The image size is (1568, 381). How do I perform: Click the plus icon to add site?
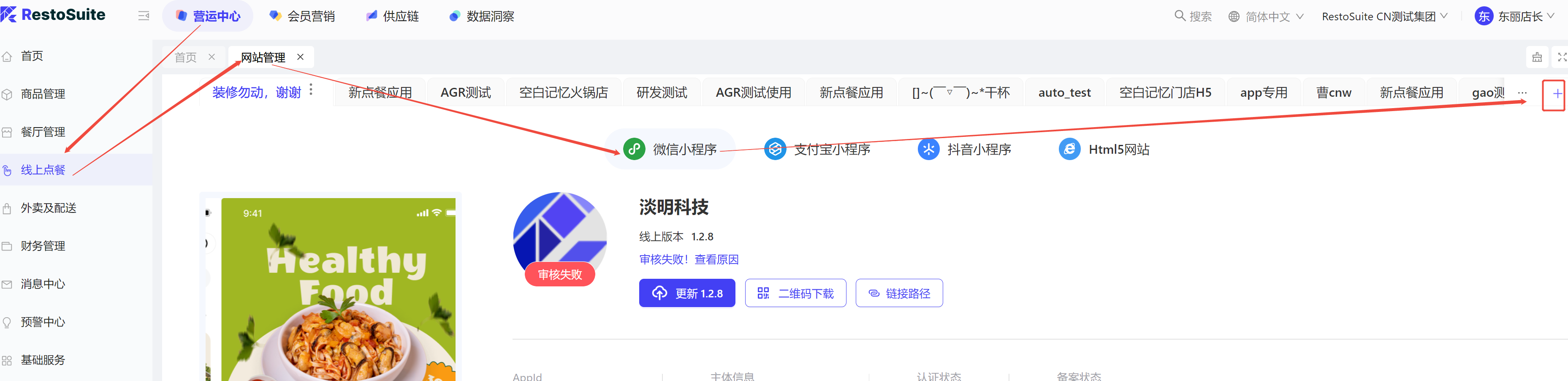pos(1557,94)
